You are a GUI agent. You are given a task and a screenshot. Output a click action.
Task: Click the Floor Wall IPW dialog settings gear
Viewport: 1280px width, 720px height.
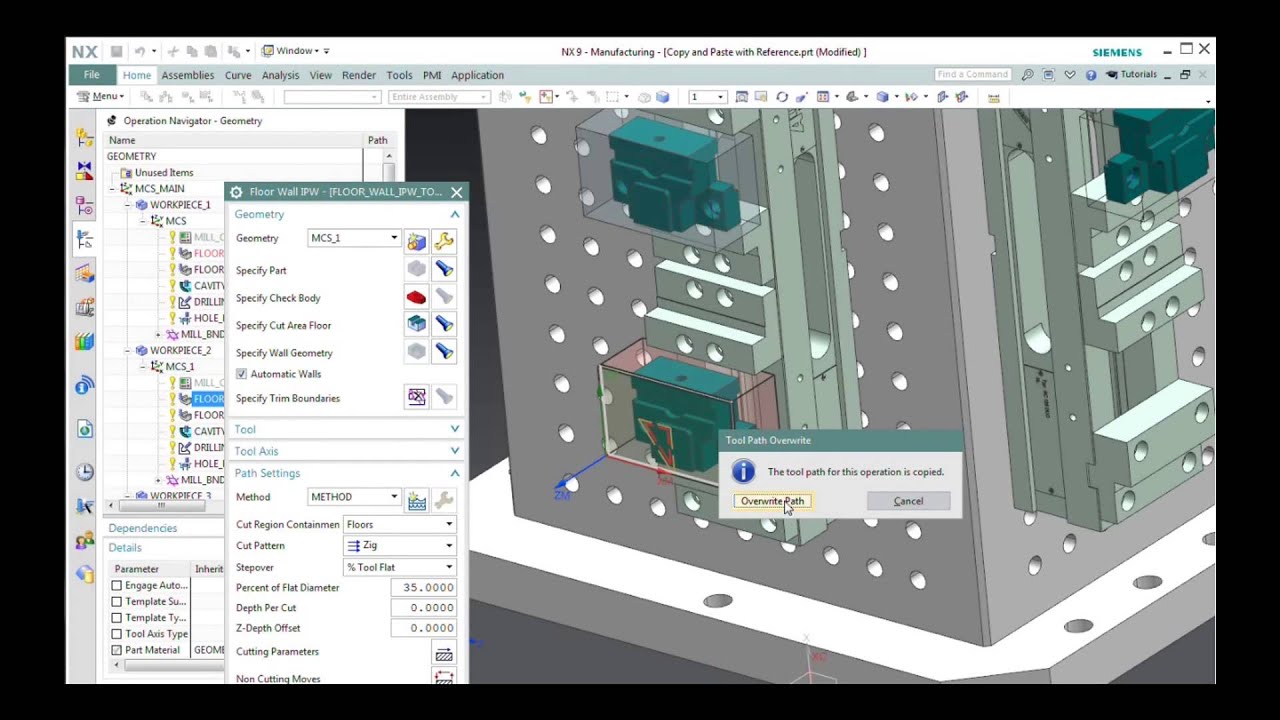tap(236, 192)
